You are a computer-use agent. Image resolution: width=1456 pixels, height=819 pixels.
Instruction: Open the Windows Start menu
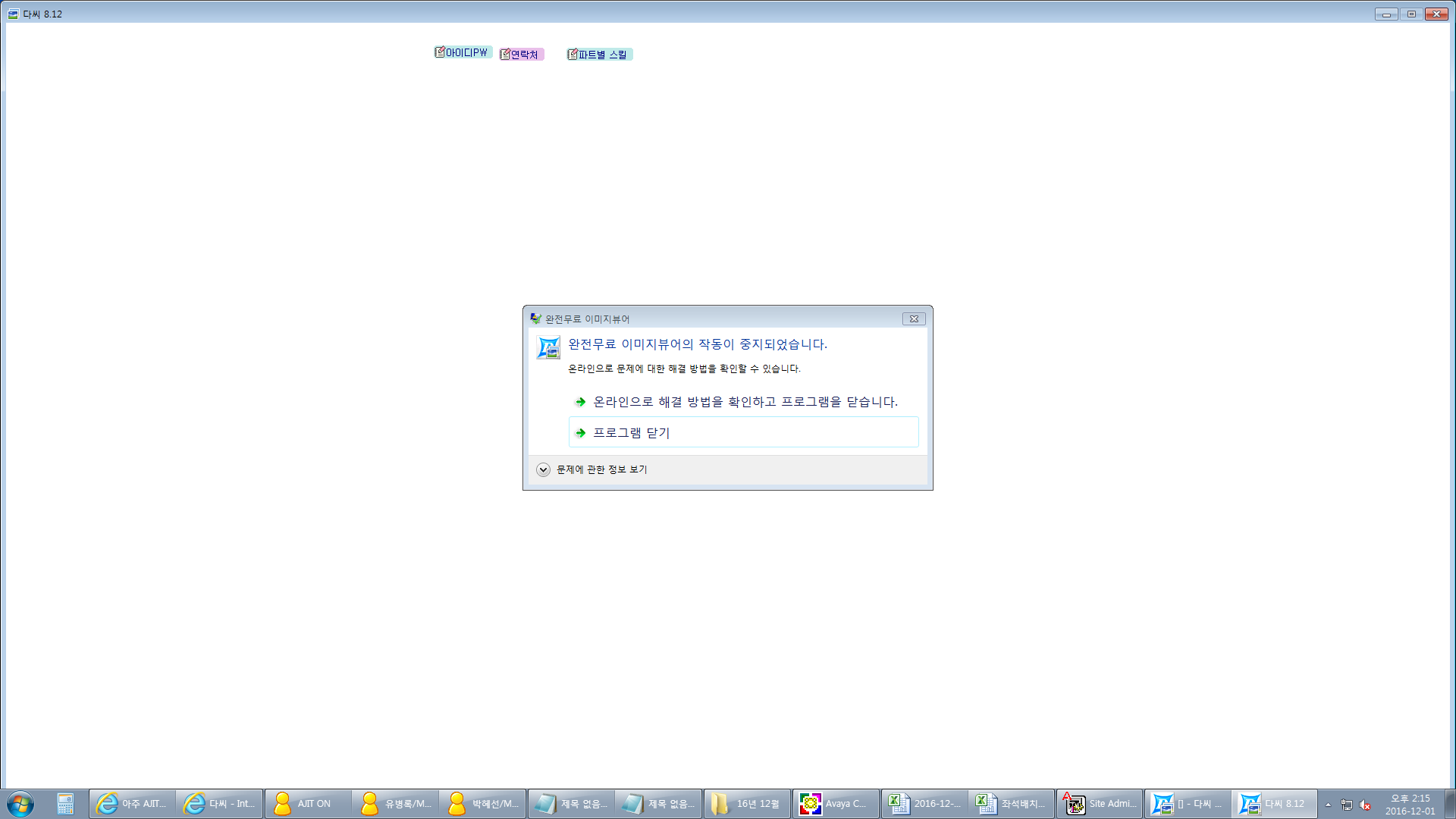click(x=20, y=804)
